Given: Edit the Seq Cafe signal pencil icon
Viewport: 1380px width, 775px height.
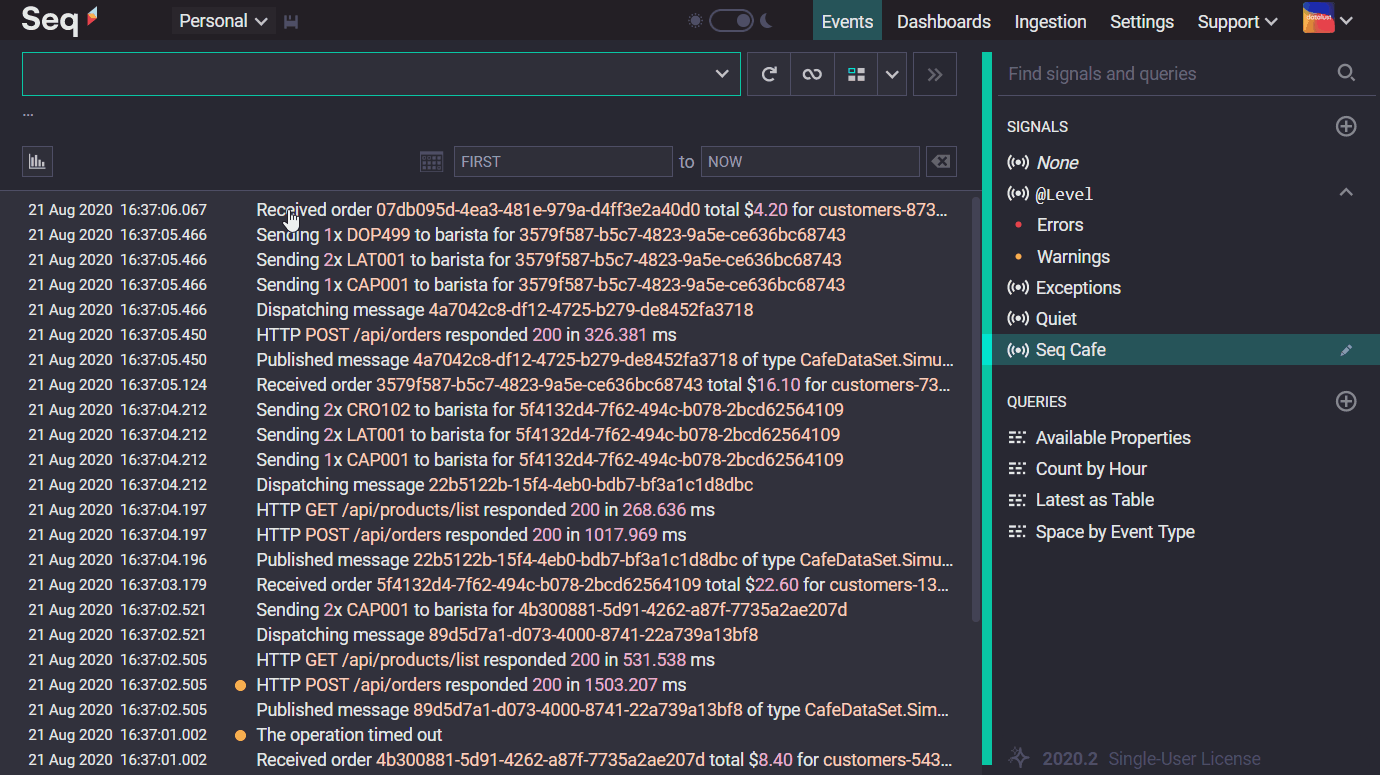Looking at the screenshot, I should coord(1346,350).
